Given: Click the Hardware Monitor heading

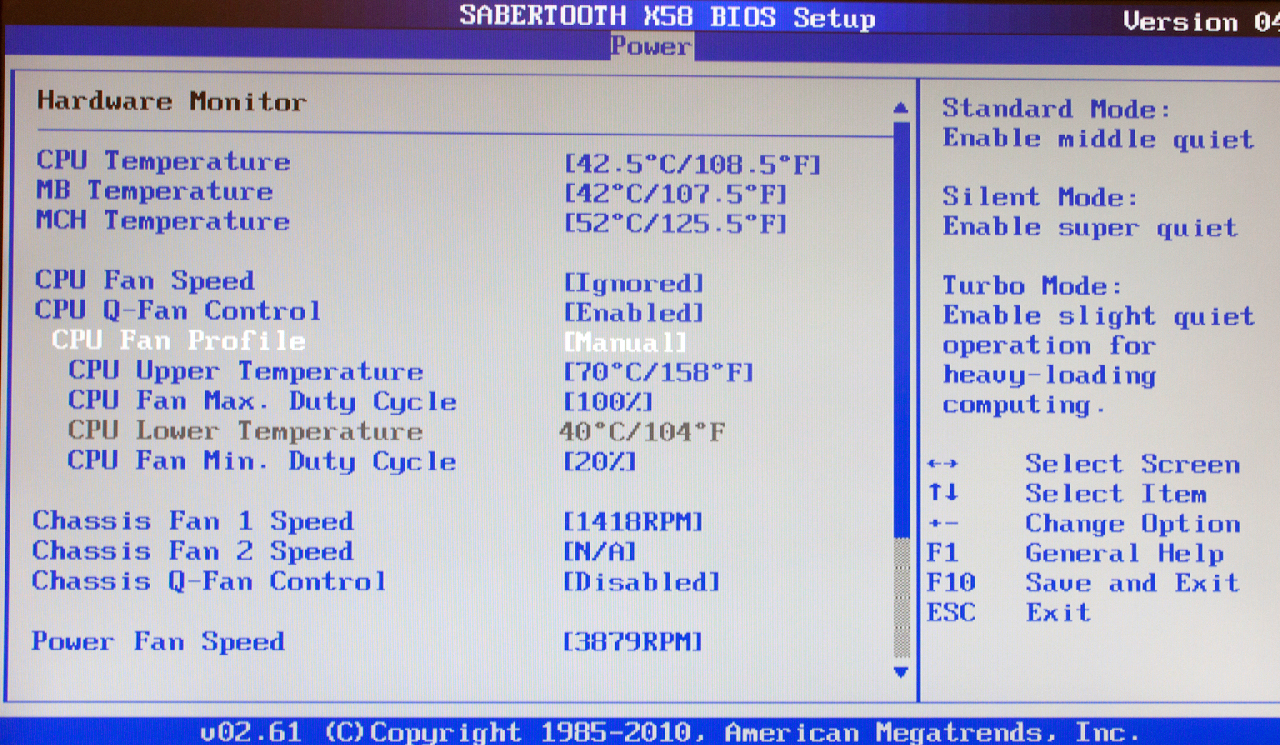Looking at the screenshot, I should click(172, 101).
